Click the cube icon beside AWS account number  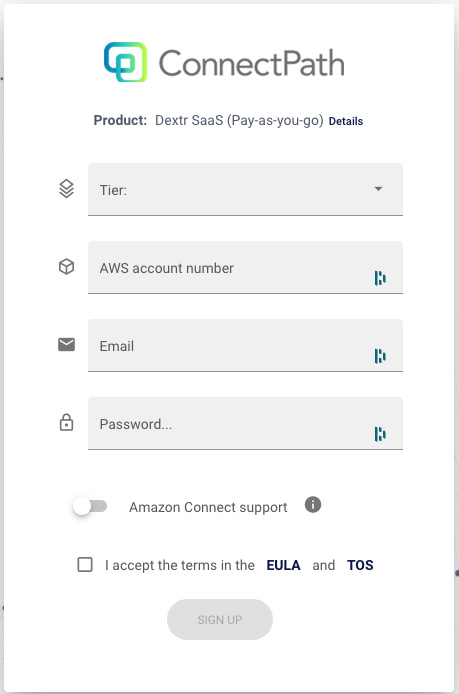[x=66, y=266]
